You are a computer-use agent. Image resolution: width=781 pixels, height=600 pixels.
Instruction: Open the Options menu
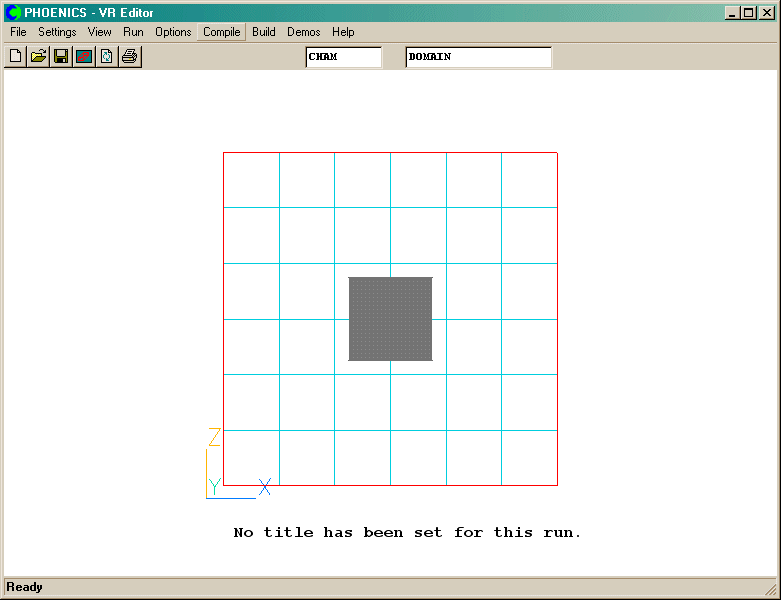point(173,32)
